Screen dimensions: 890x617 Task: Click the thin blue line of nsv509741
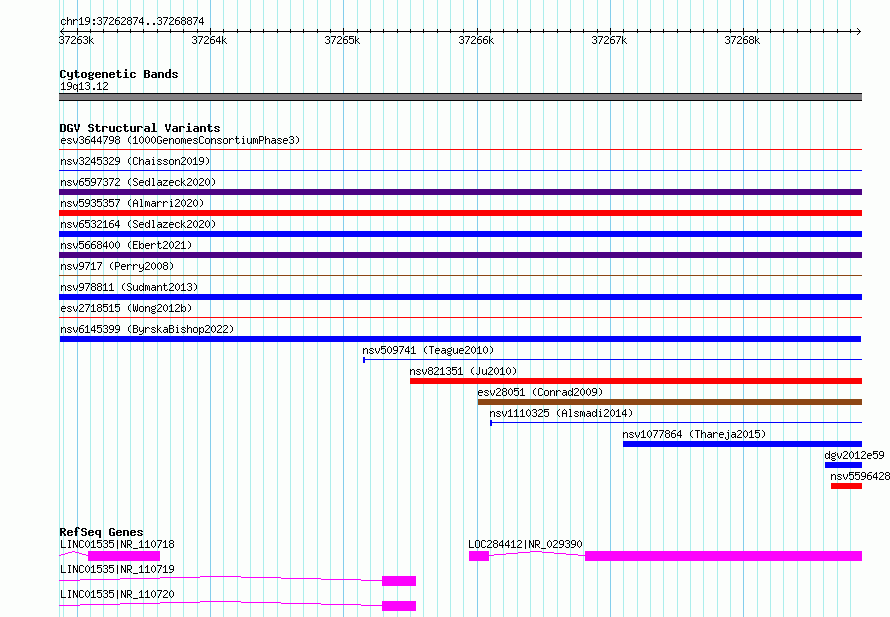[x=612, y=360]
